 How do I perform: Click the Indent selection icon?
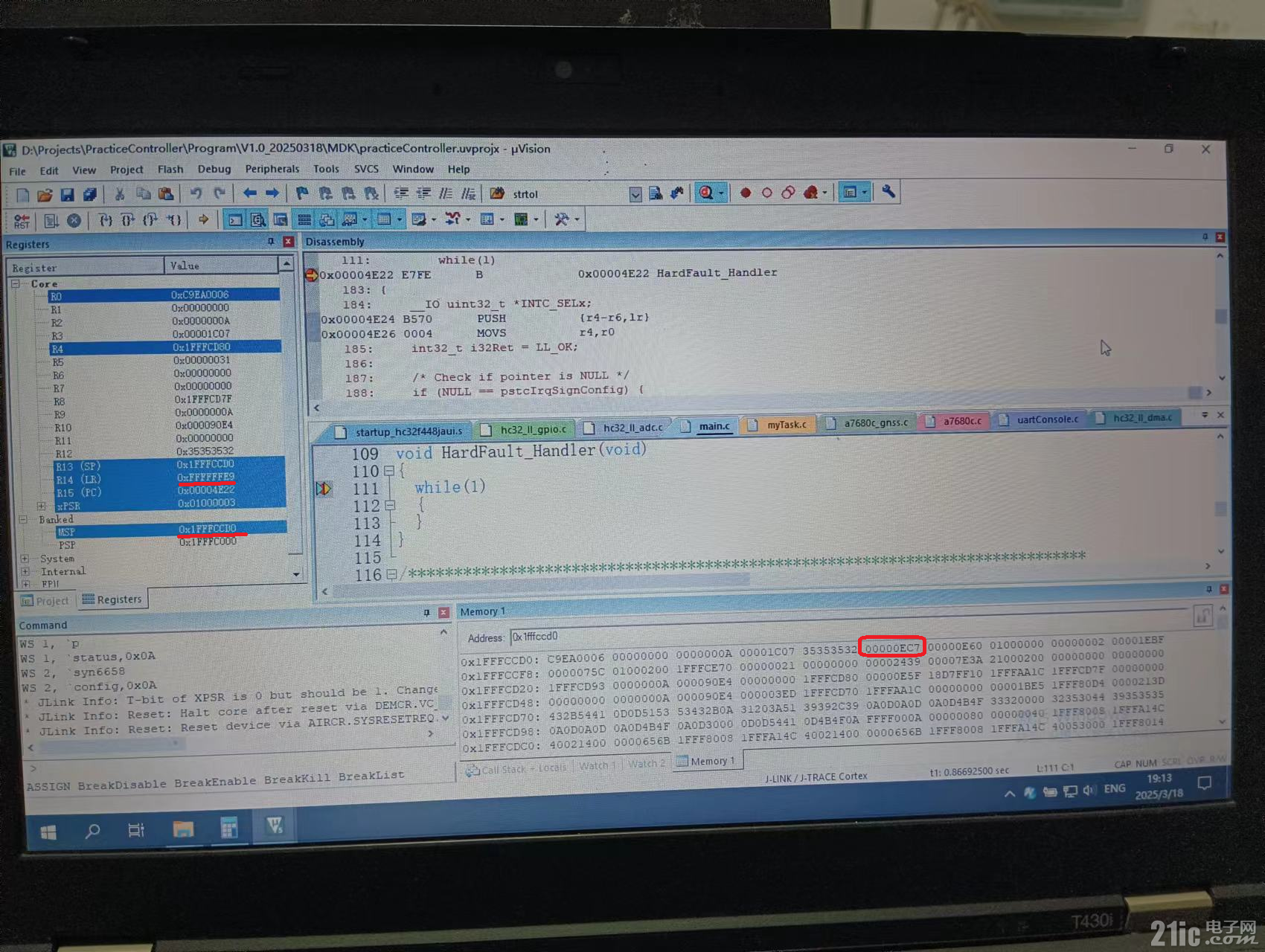point(401,193)
